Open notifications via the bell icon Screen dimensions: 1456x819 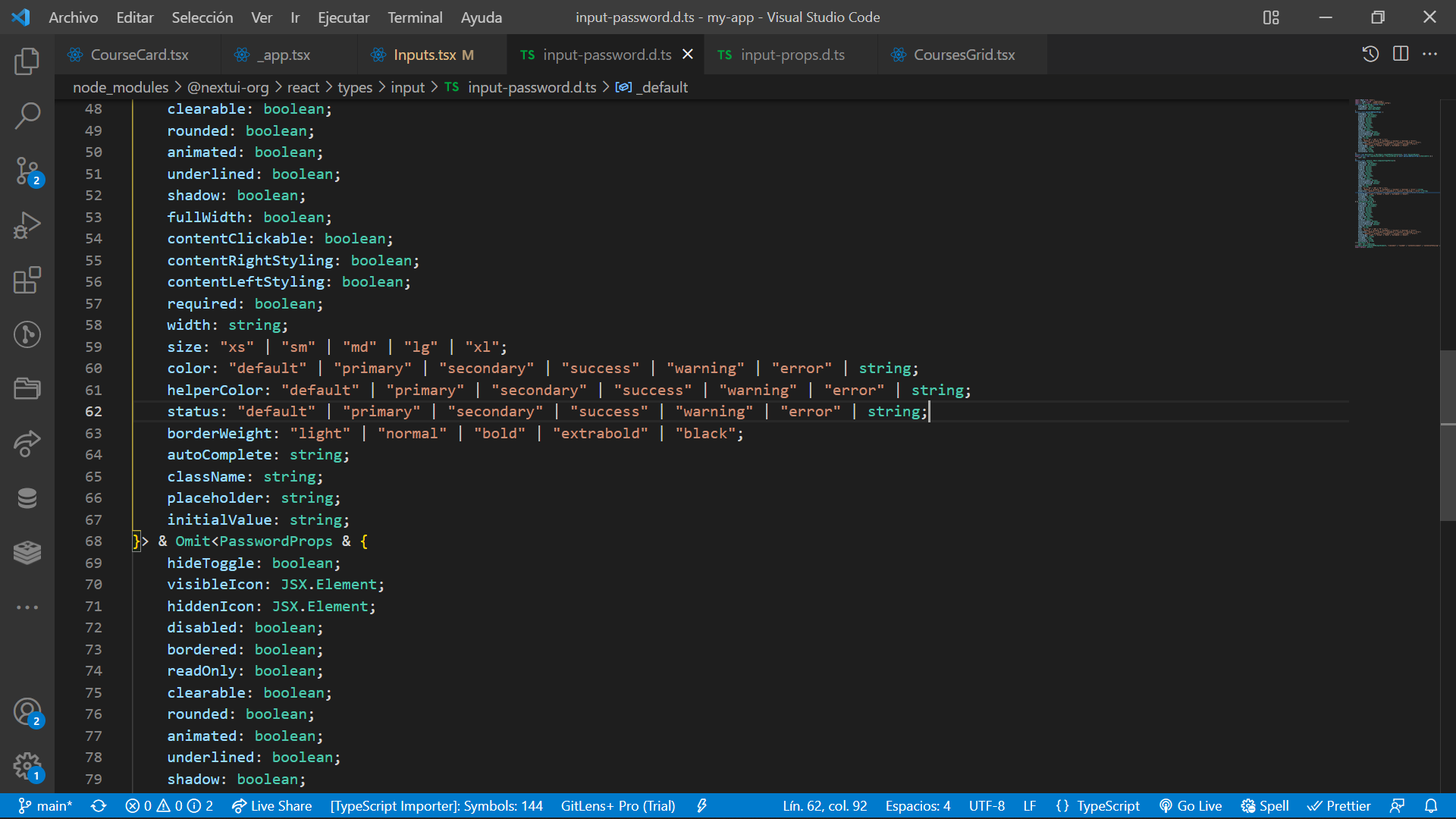[x=1432, y=806]
